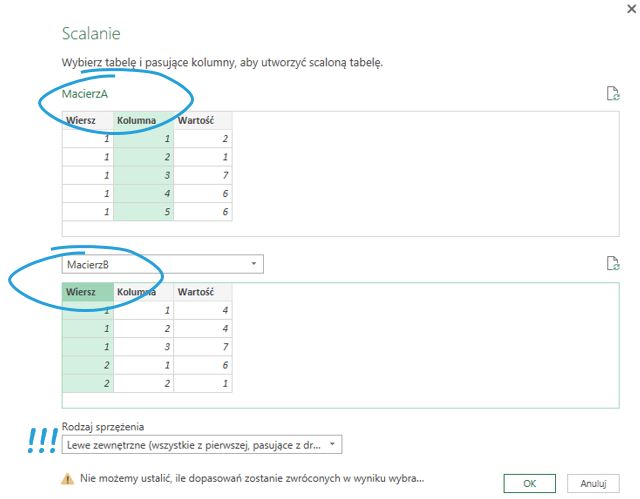Click the Wartość cell containing 2 in MacierzA
The width and height of the screenshot is (640, 499).
coord(203,140)
